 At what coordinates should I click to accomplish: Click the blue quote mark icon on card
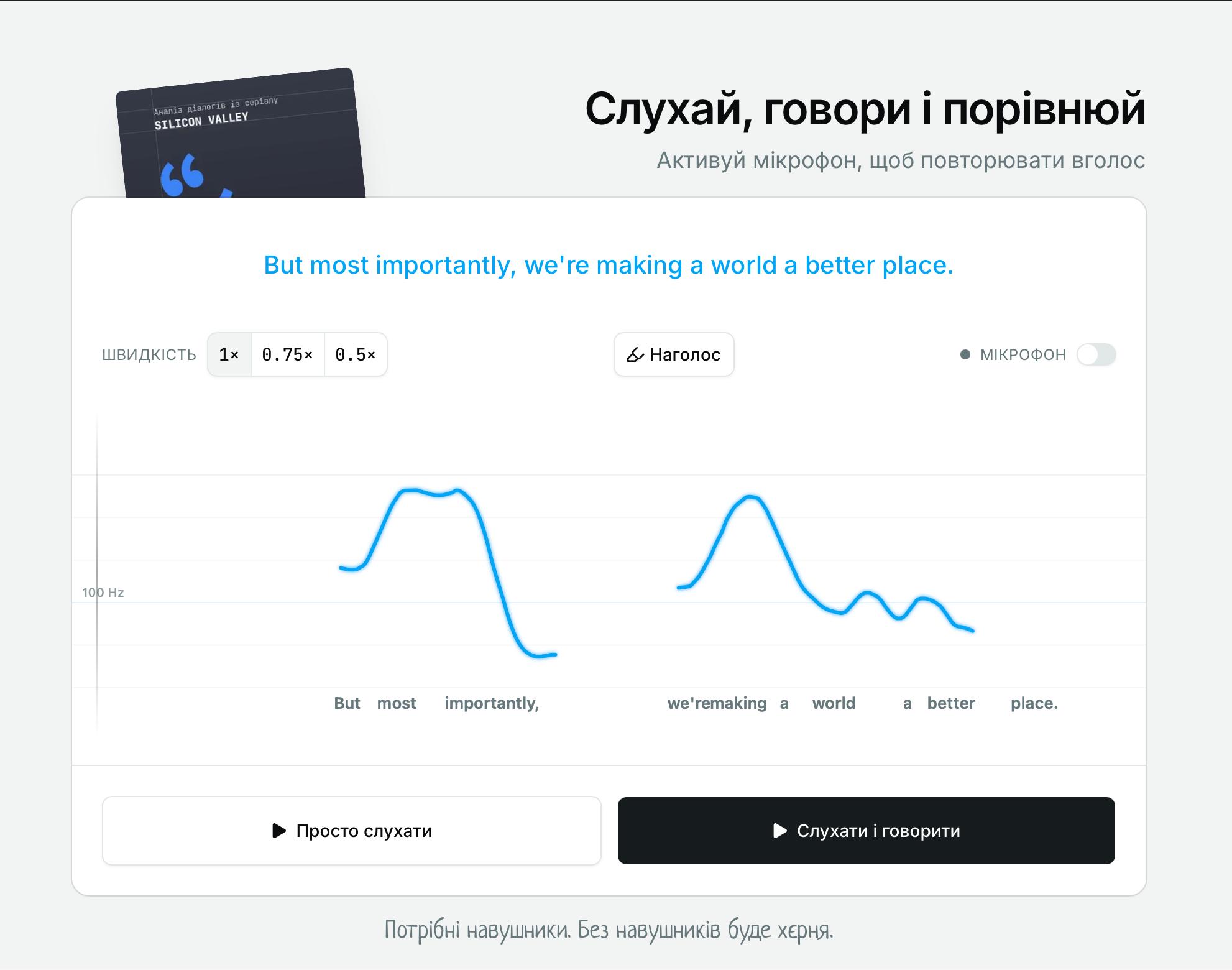tap(182, 174)
